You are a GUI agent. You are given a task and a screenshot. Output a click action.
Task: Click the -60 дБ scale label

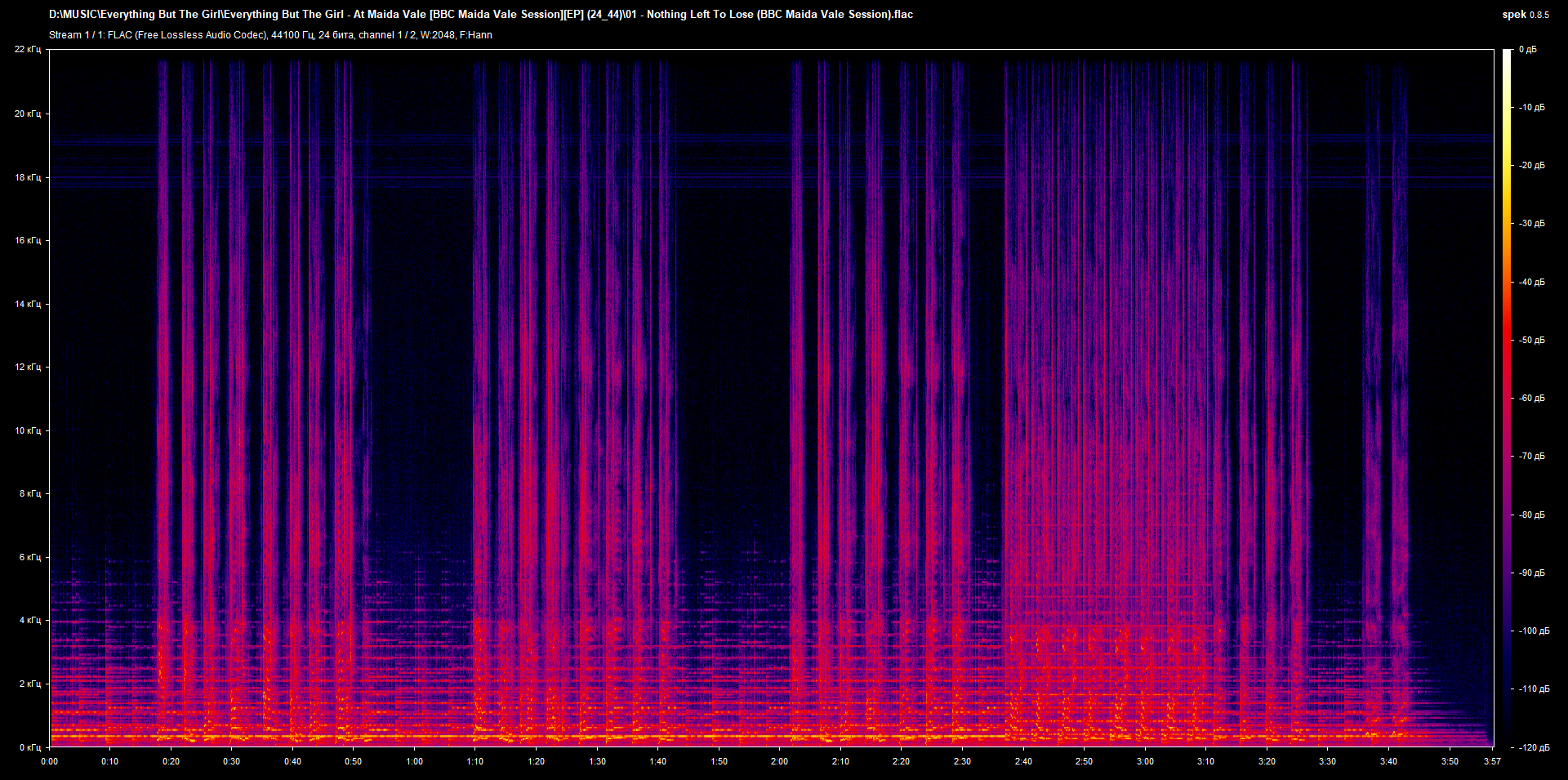1531,398
